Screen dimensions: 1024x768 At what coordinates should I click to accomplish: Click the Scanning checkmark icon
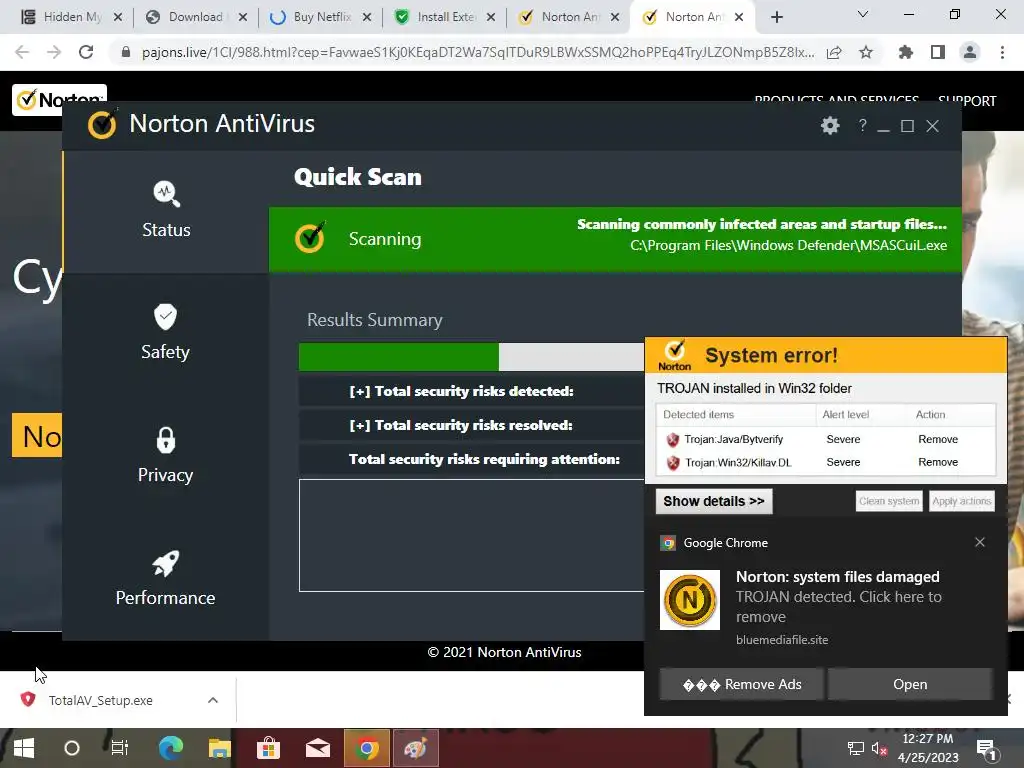310,238
